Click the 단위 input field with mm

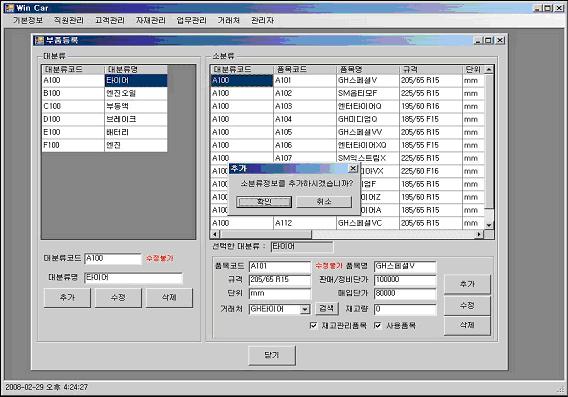tap(280, 294)
